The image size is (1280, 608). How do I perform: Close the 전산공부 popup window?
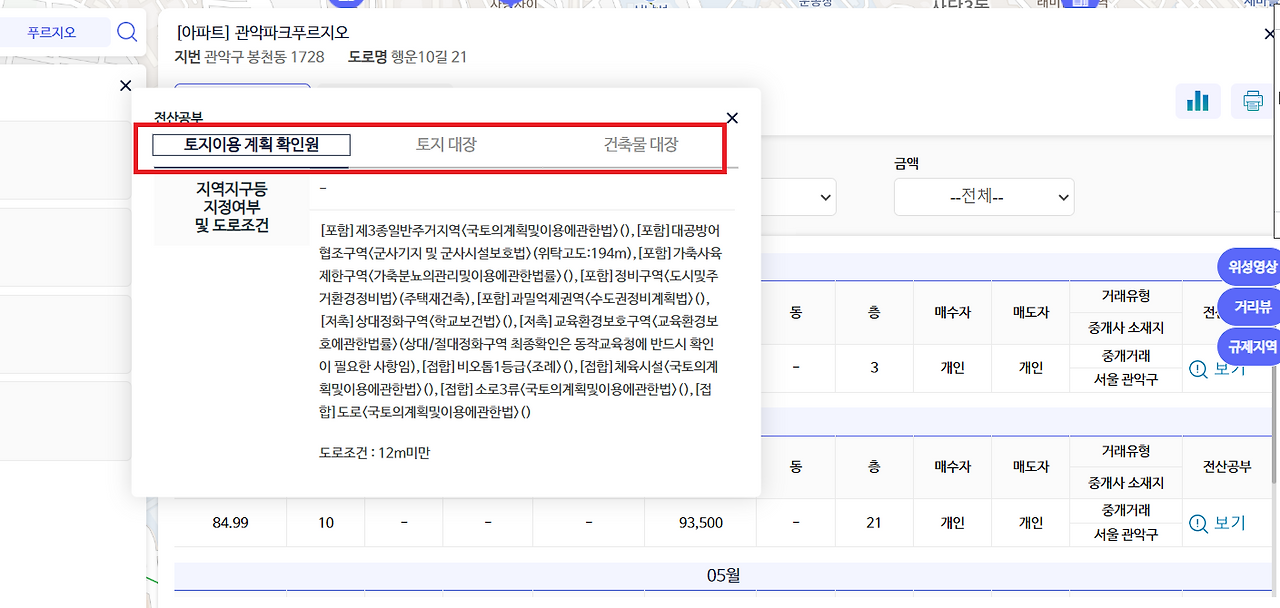point(731,117)
